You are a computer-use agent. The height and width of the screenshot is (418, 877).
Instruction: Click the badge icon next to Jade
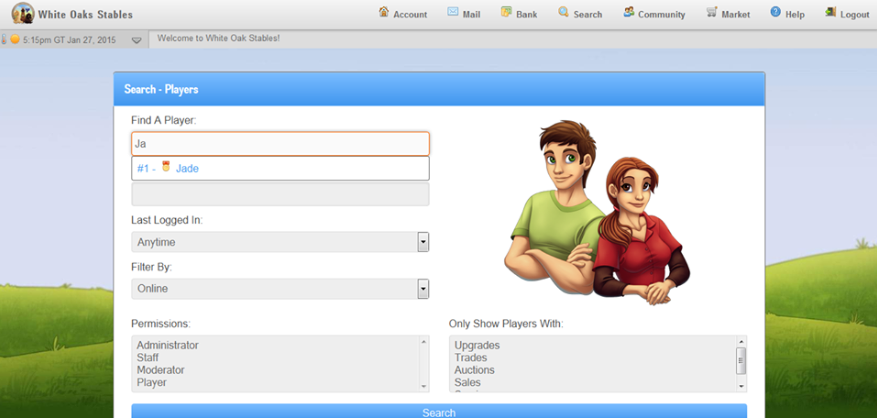point(166,167)
